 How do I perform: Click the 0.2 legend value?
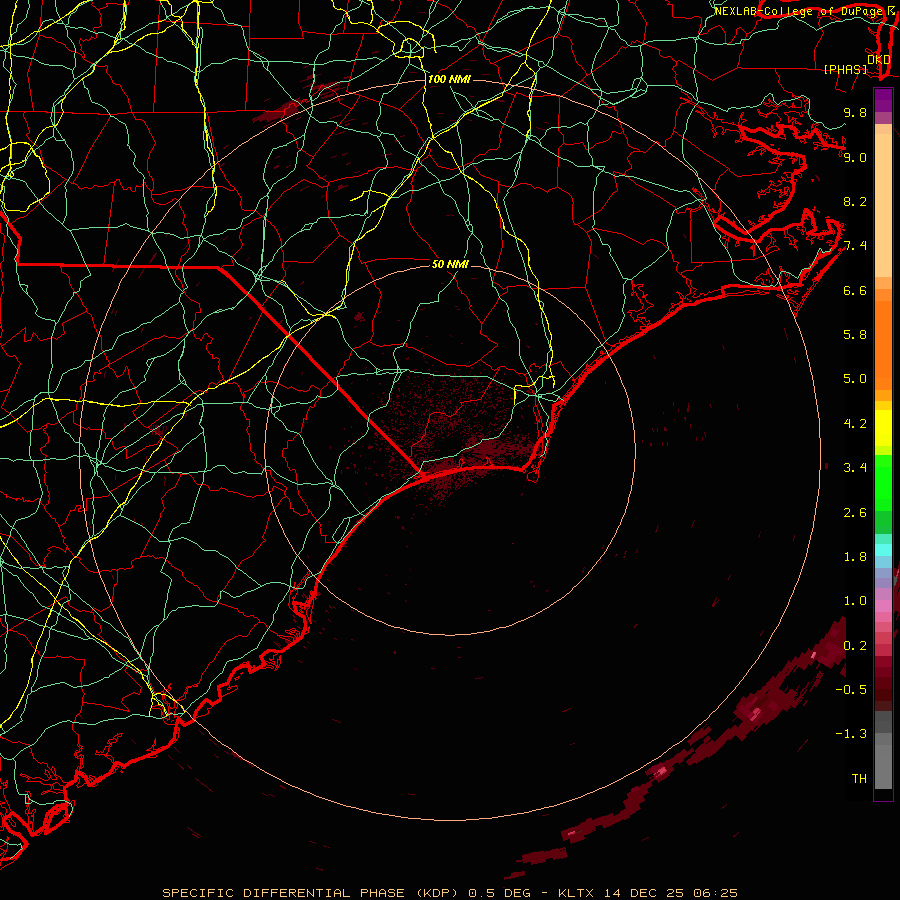[855, 646]
